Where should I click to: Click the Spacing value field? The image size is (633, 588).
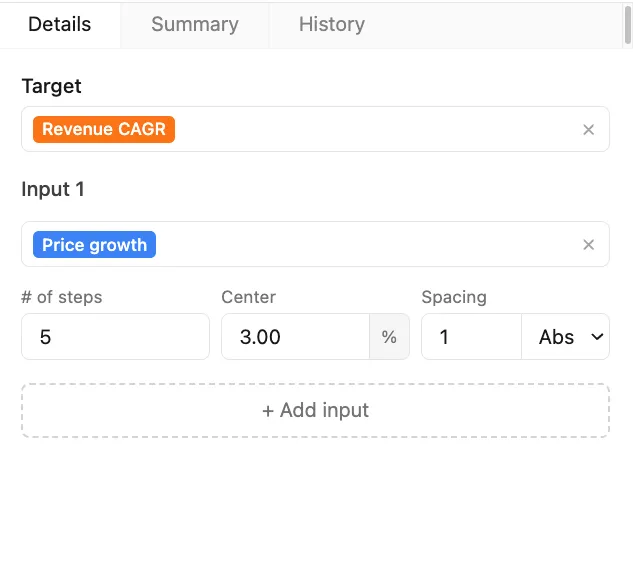coord(472,337)
